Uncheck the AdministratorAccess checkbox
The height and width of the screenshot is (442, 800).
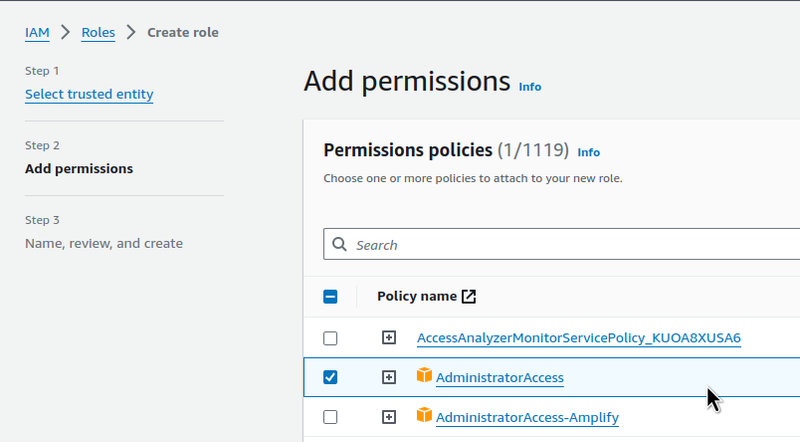click(x=330, y=377)
